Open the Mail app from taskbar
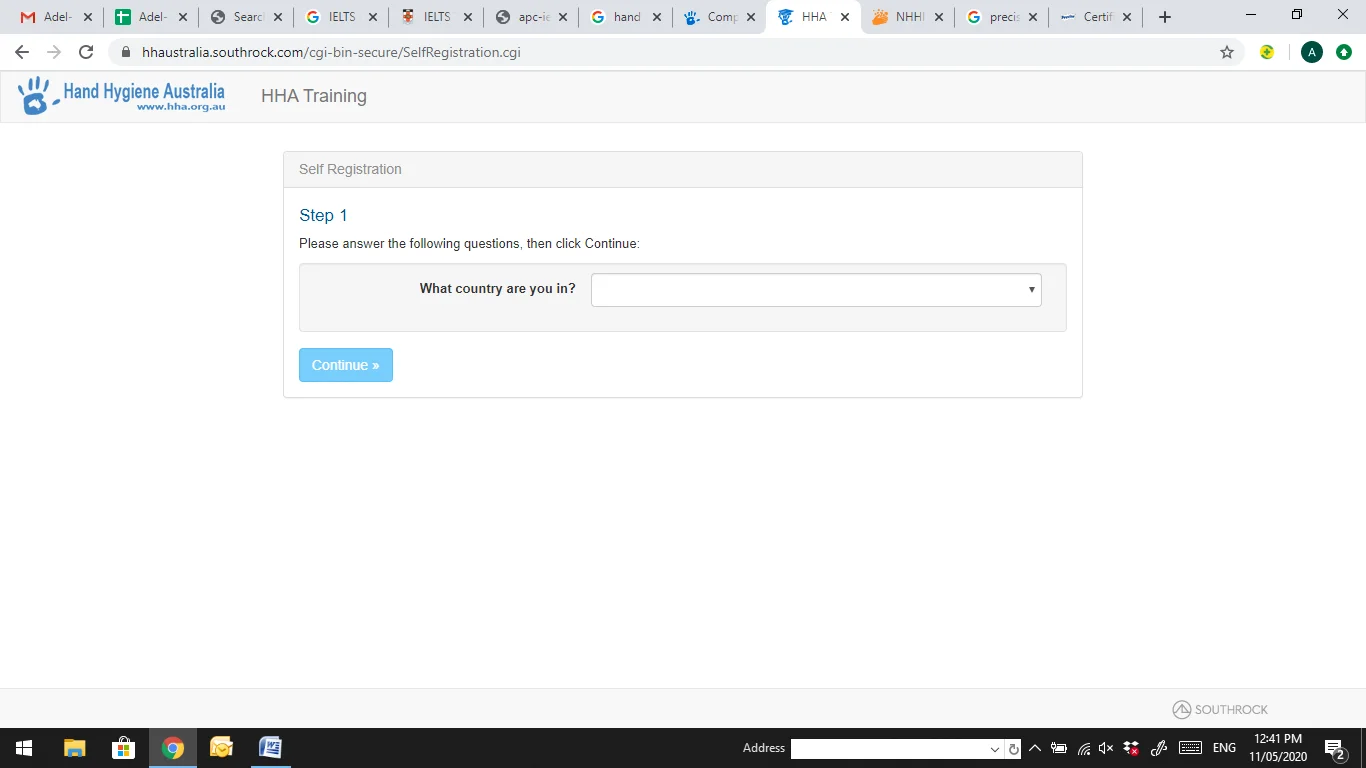1366x768 pixels. (x=221, y=748)
